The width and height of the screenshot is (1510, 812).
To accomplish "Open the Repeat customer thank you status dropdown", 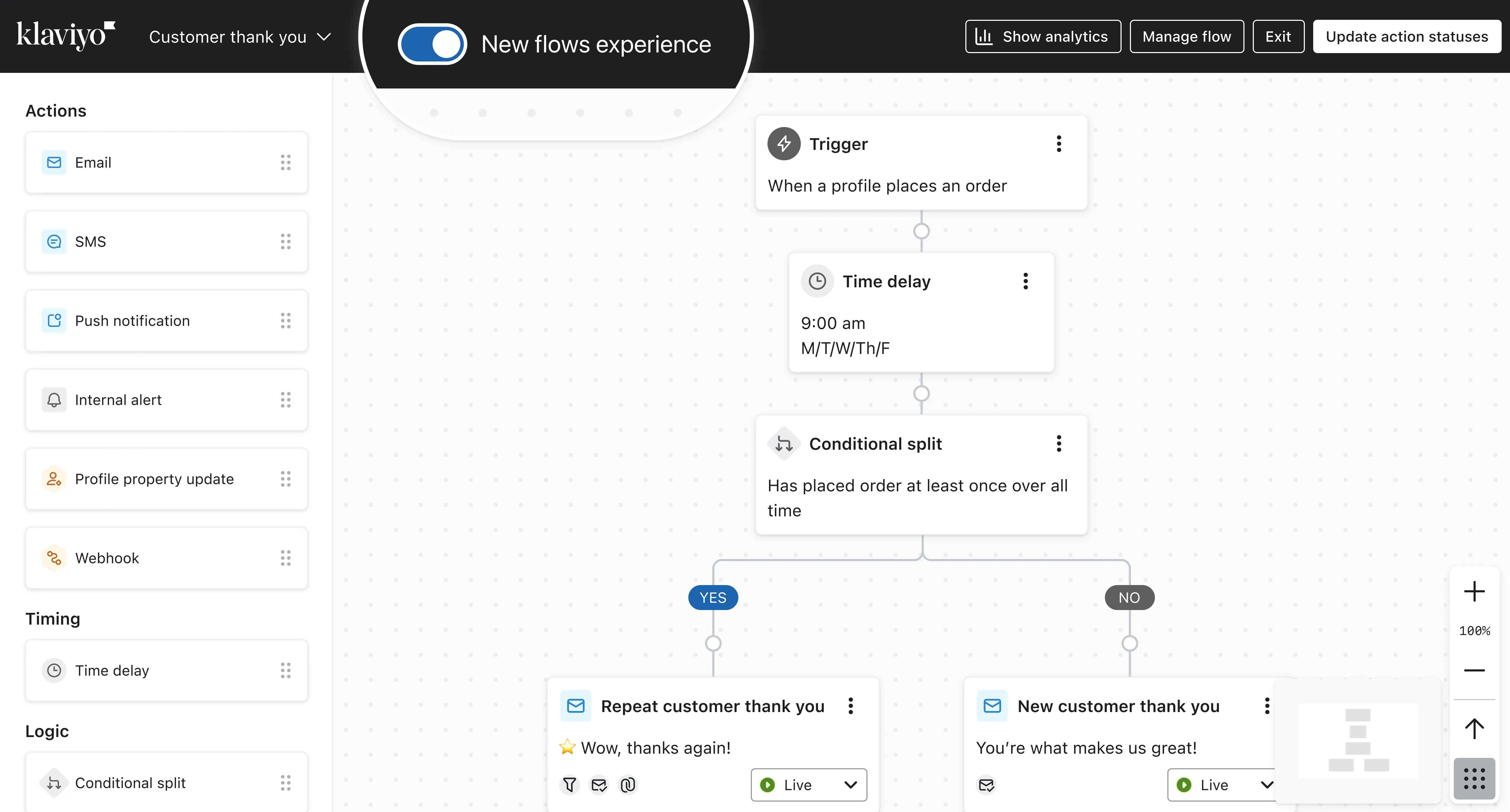I will coord(808,784).
